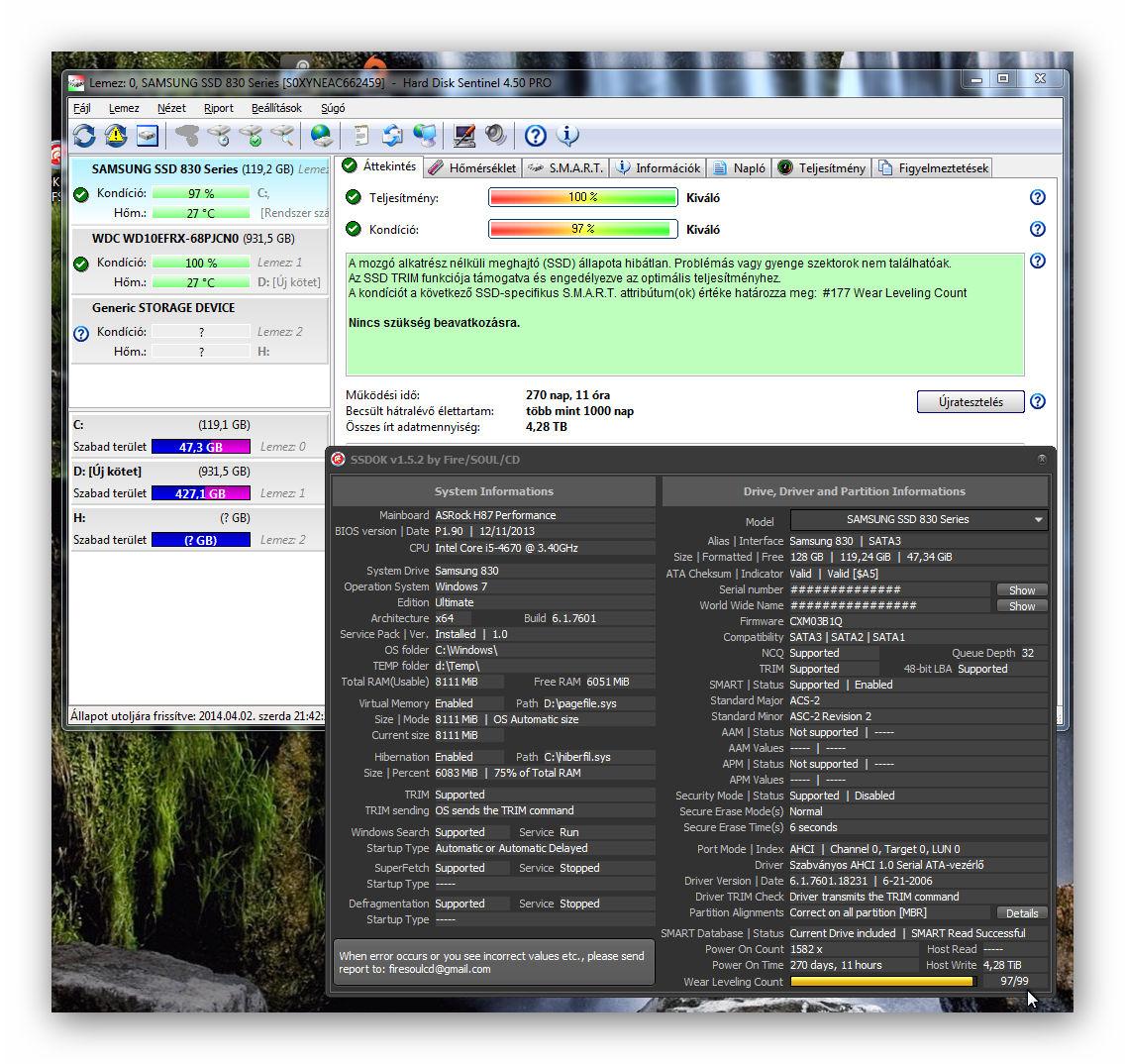Select the Áttekintés tab

(379, 166)
